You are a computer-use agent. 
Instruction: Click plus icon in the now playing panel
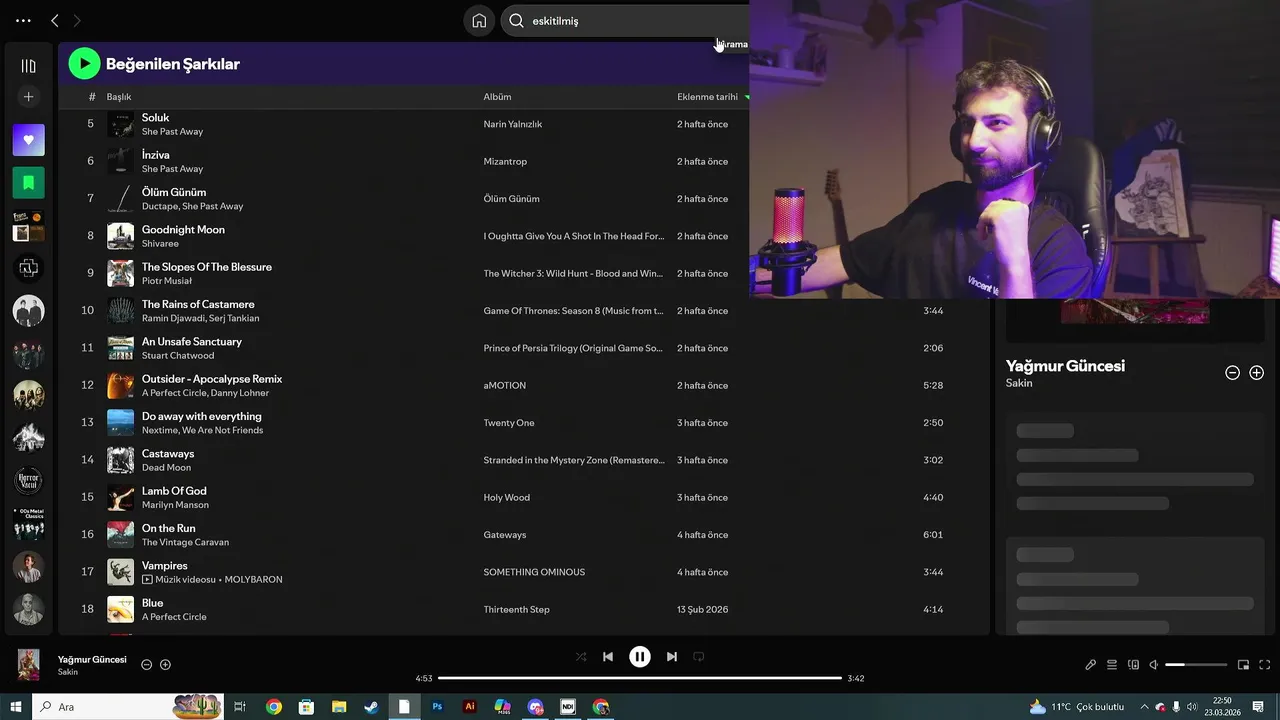point(1256,373)
